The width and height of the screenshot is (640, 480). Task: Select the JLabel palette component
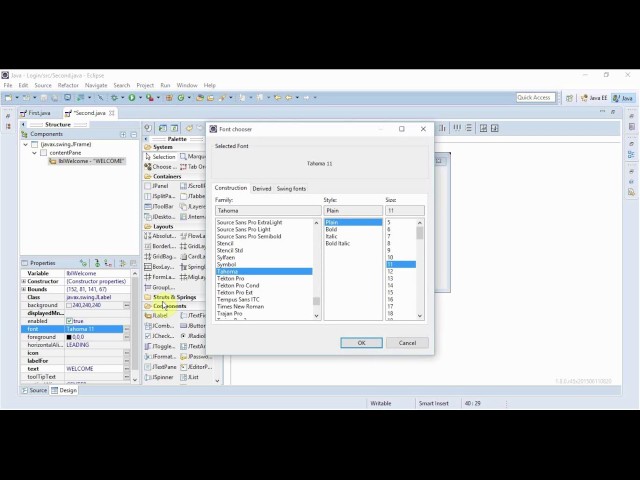pyautogui.click(x=156, y=316)
